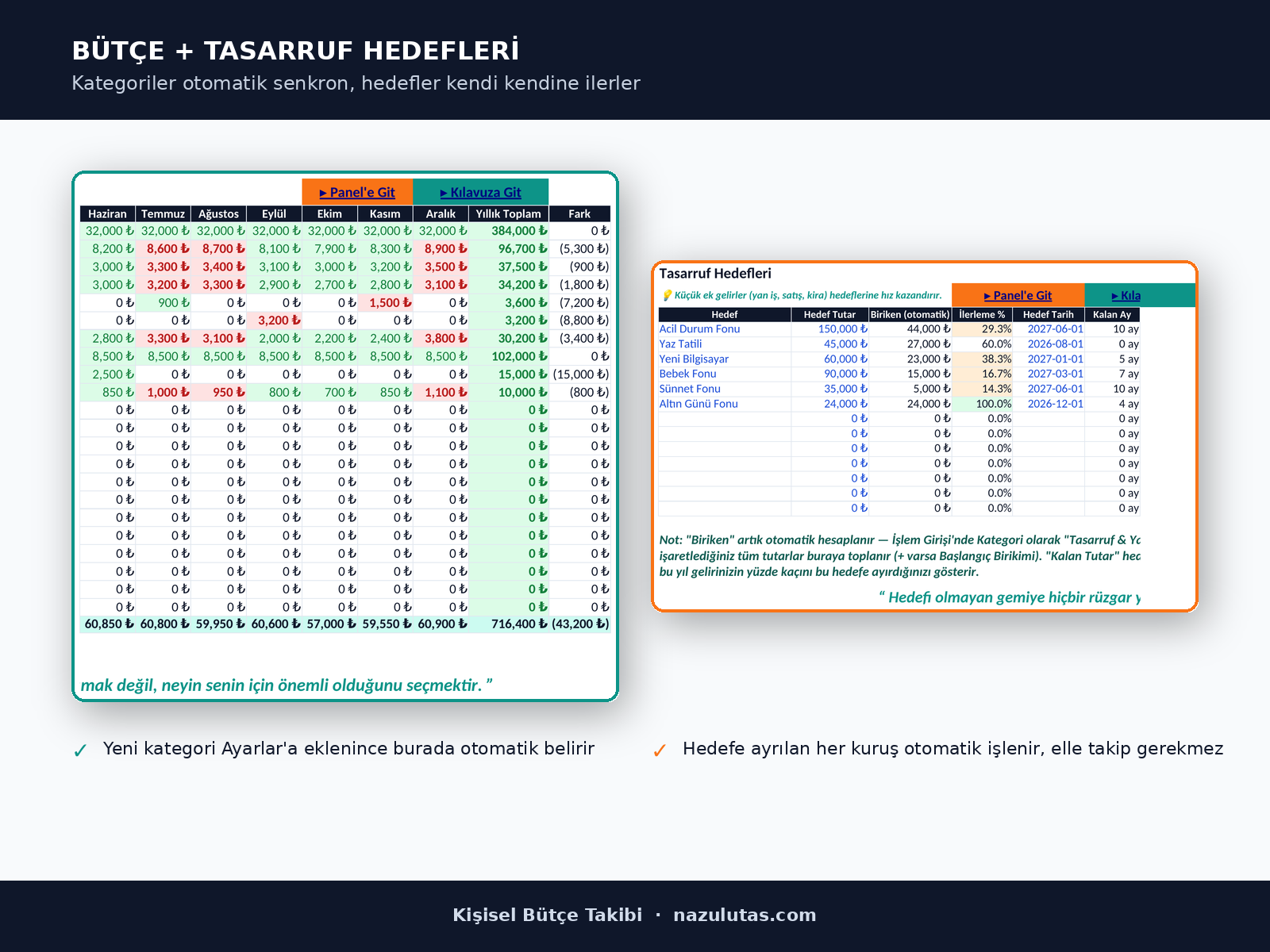The image size is (1270, 952).
Task: Select the 102,000 ₺ yearly total cell
Action: 509,357
